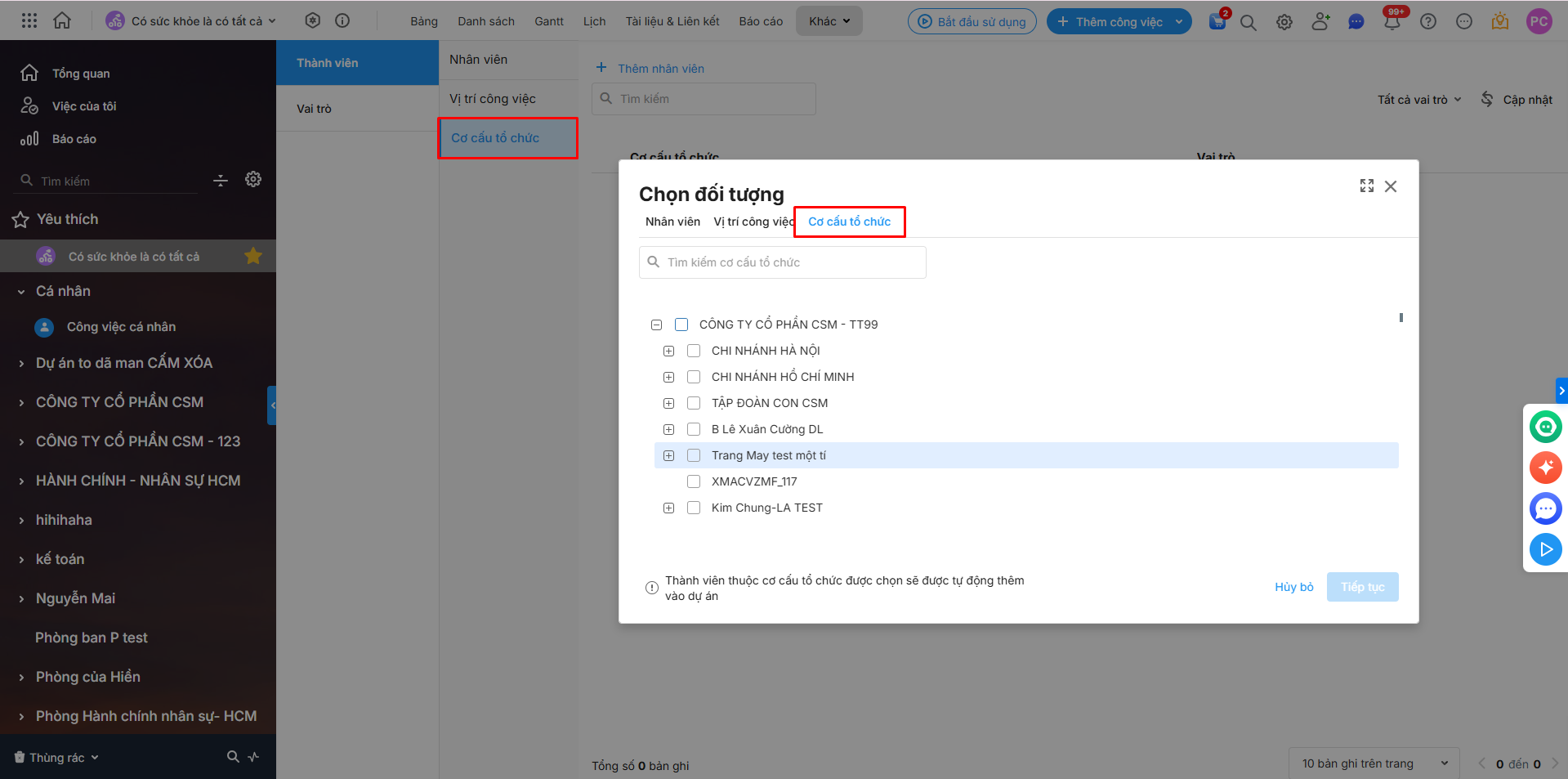Tick the TẬP ĐOÀN CON CSM checkbox

pyautogui.click(x=694, y=403)
